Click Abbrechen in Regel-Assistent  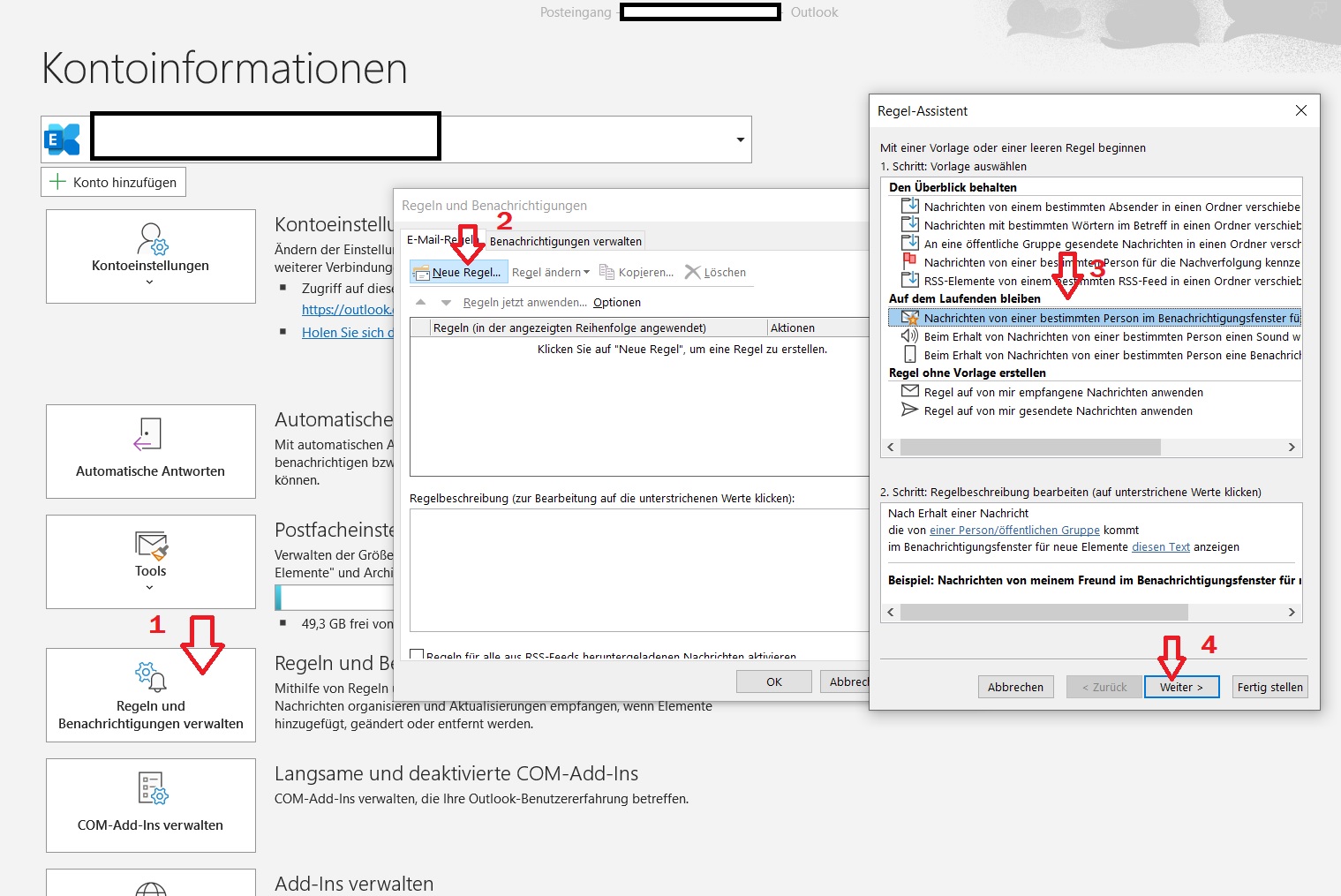[1015, 687]
